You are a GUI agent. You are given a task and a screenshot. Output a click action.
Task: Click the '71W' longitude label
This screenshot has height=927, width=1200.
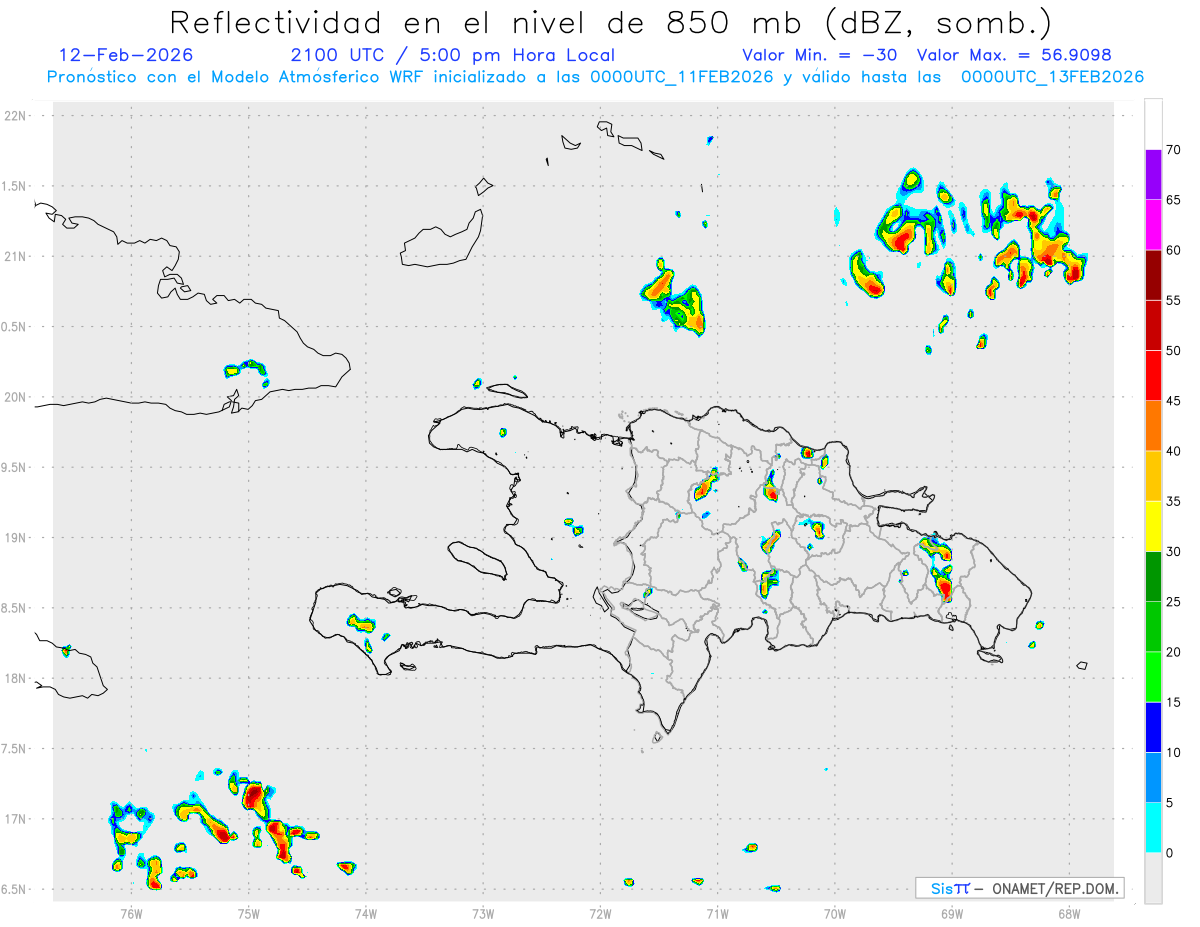point(717,913)
